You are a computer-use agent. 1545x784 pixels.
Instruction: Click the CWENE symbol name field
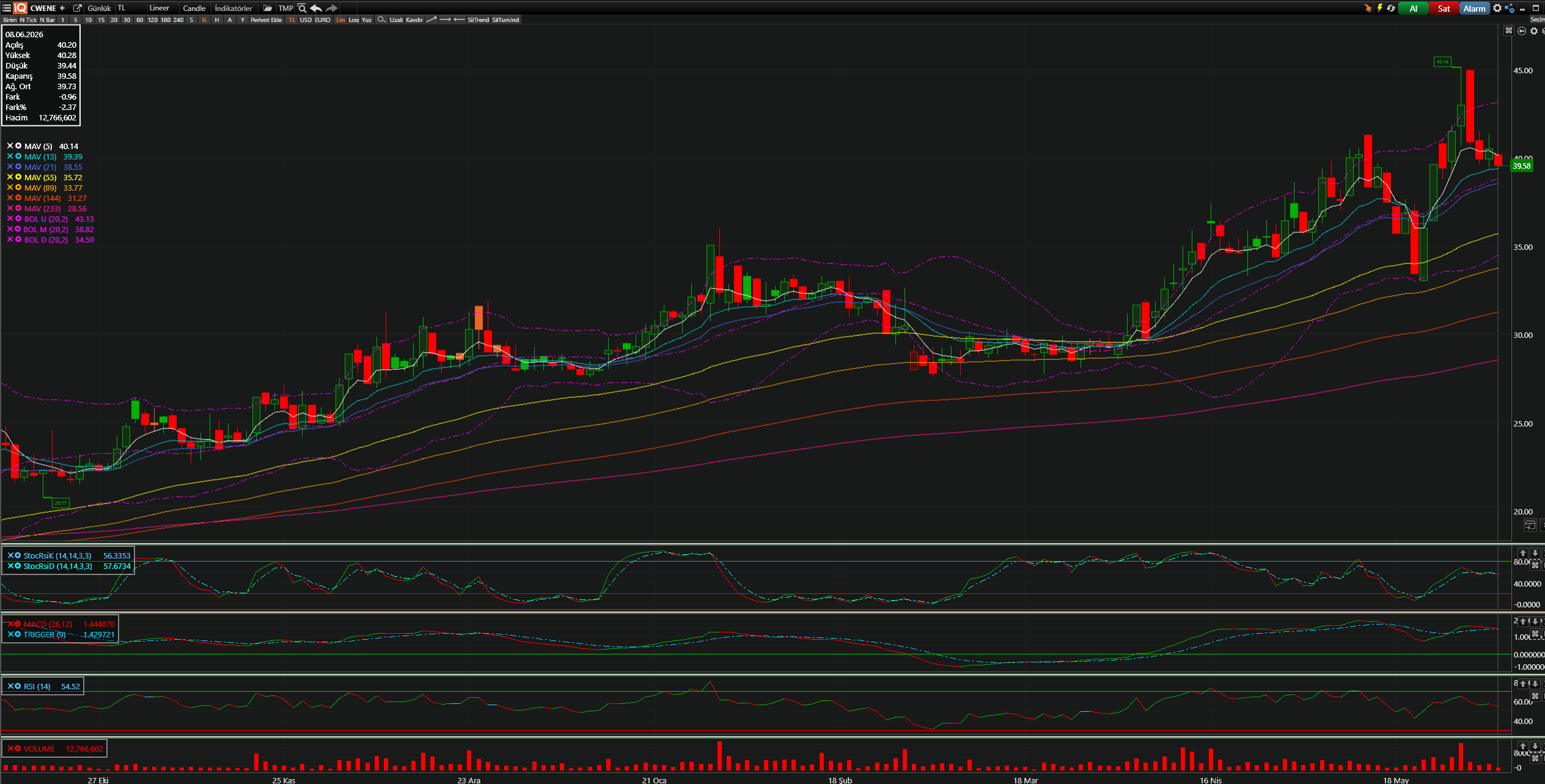click(x=43, y=8)
